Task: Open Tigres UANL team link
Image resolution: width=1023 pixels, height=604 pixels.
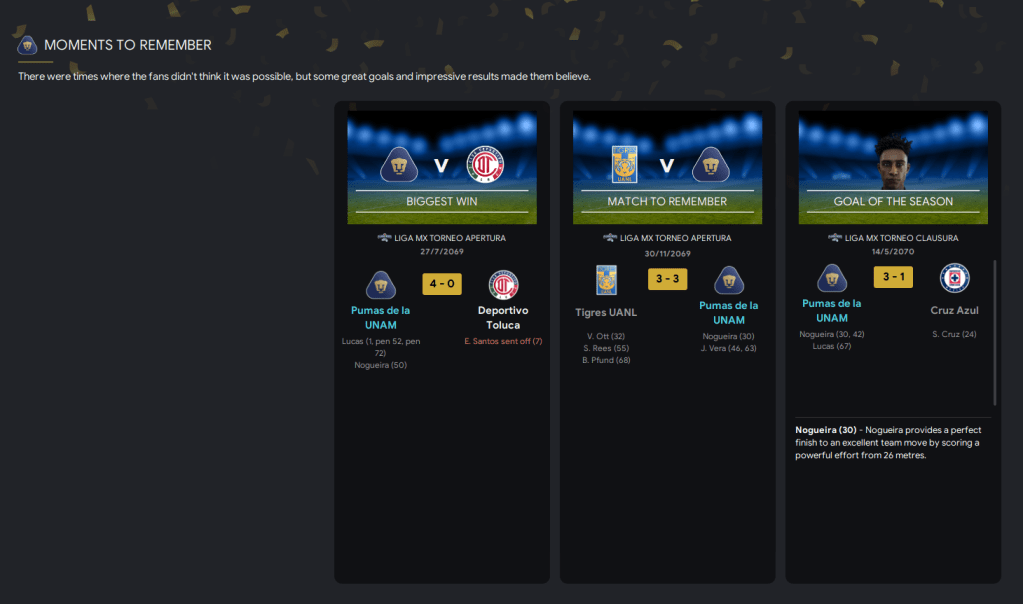Action: coord(606,312)
